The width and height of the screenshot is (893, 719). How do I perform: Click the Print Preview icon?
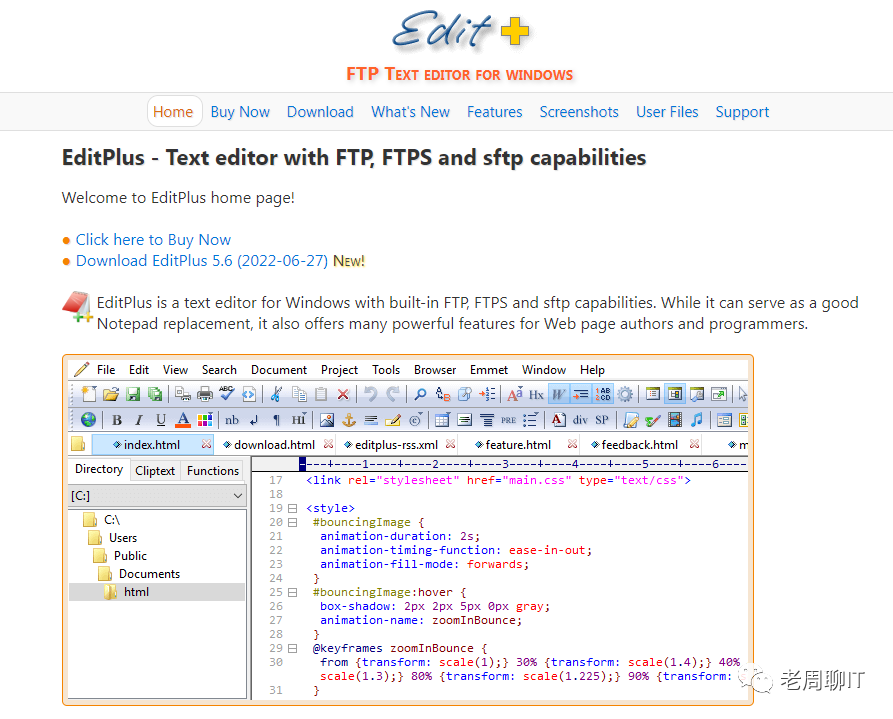183,394
